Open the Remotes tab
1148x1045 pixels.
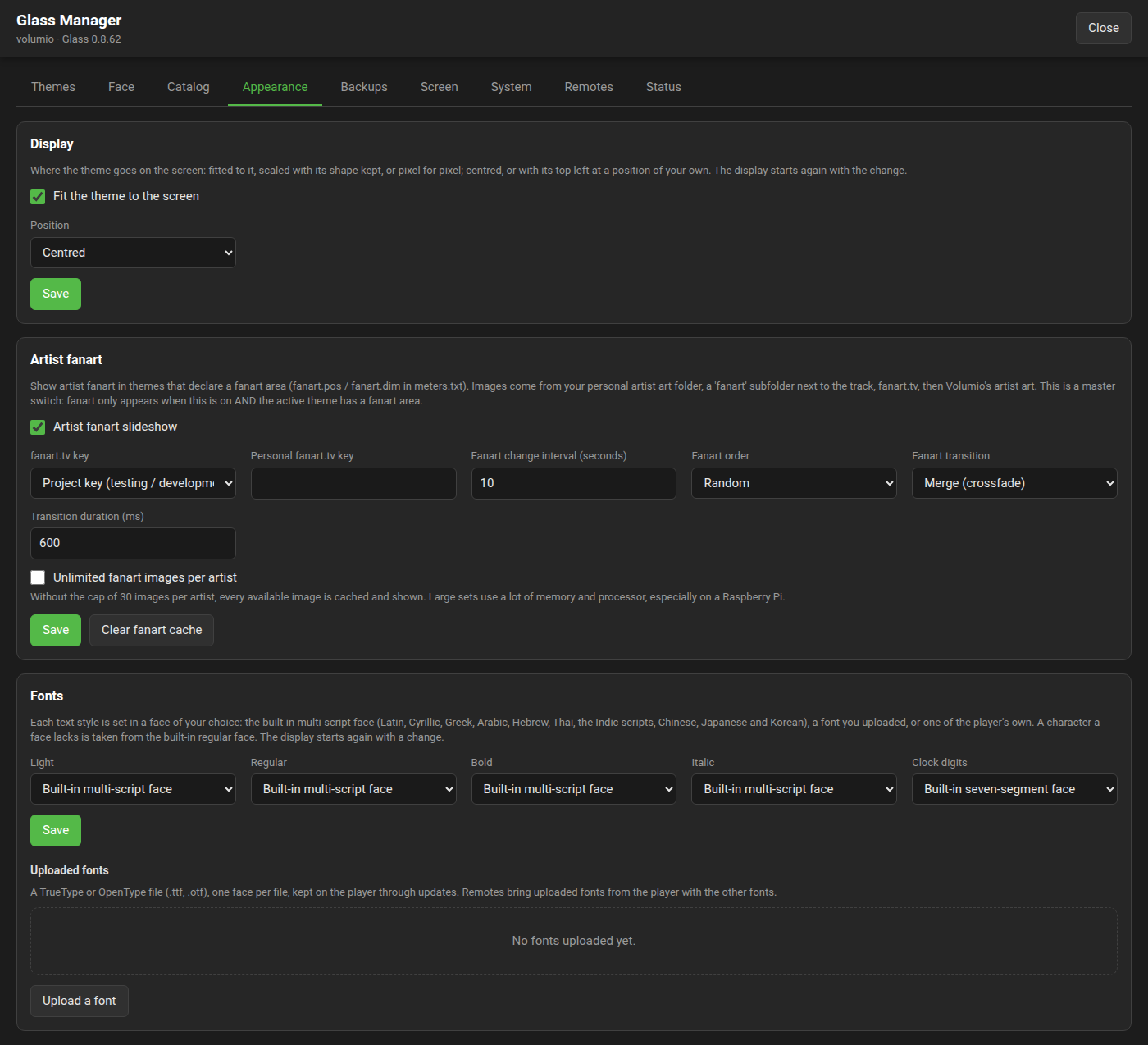click(x=589, y=87)
